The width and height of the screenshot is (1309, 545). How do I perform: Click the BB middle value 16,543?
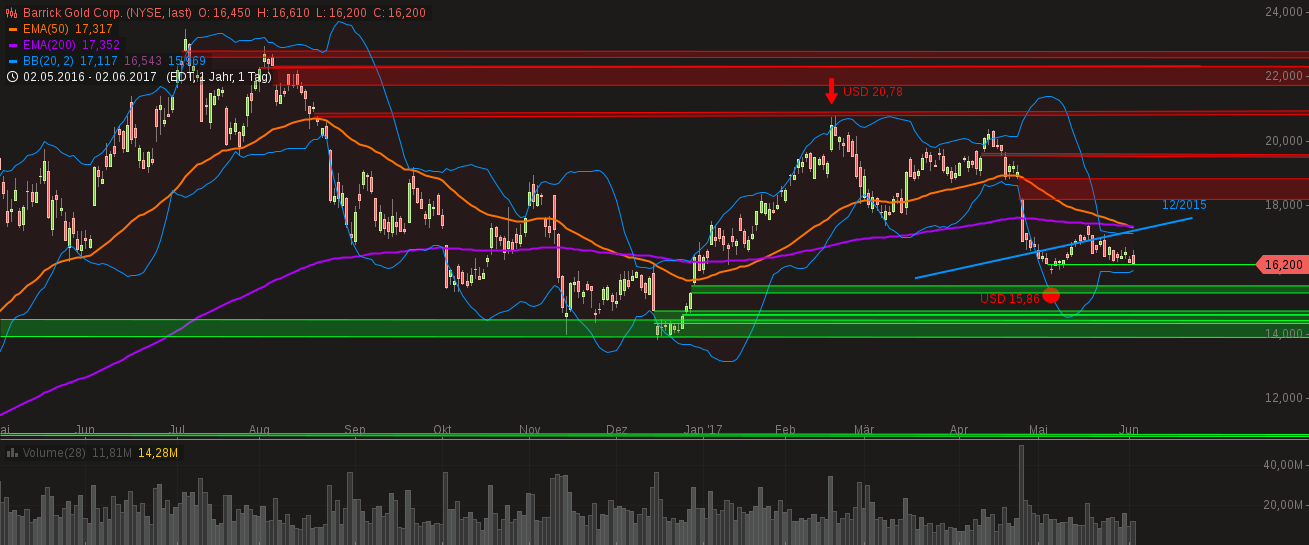tap(143, 61)
